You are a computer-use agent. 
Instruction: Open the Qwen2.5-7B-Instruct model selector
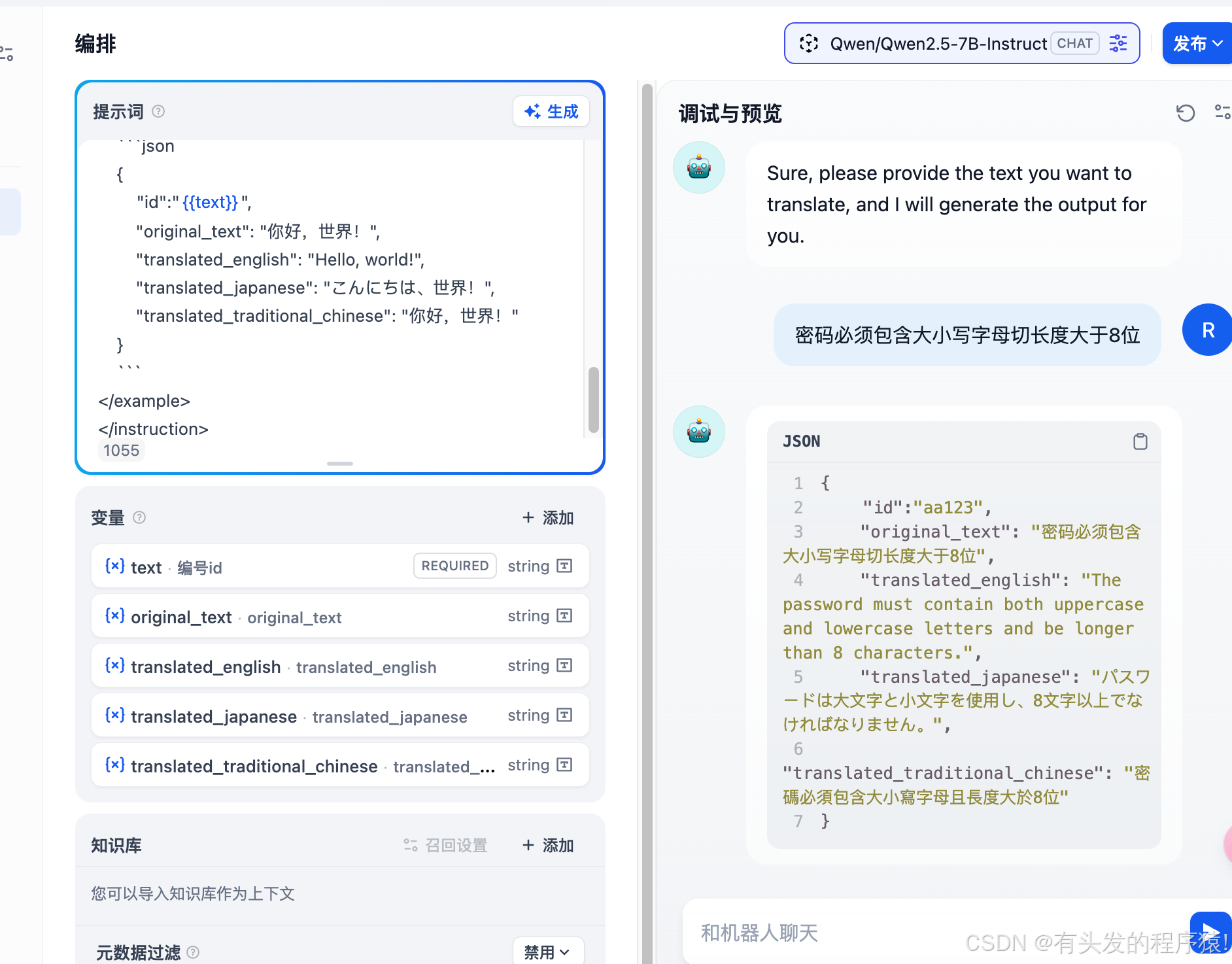(962, 43)
